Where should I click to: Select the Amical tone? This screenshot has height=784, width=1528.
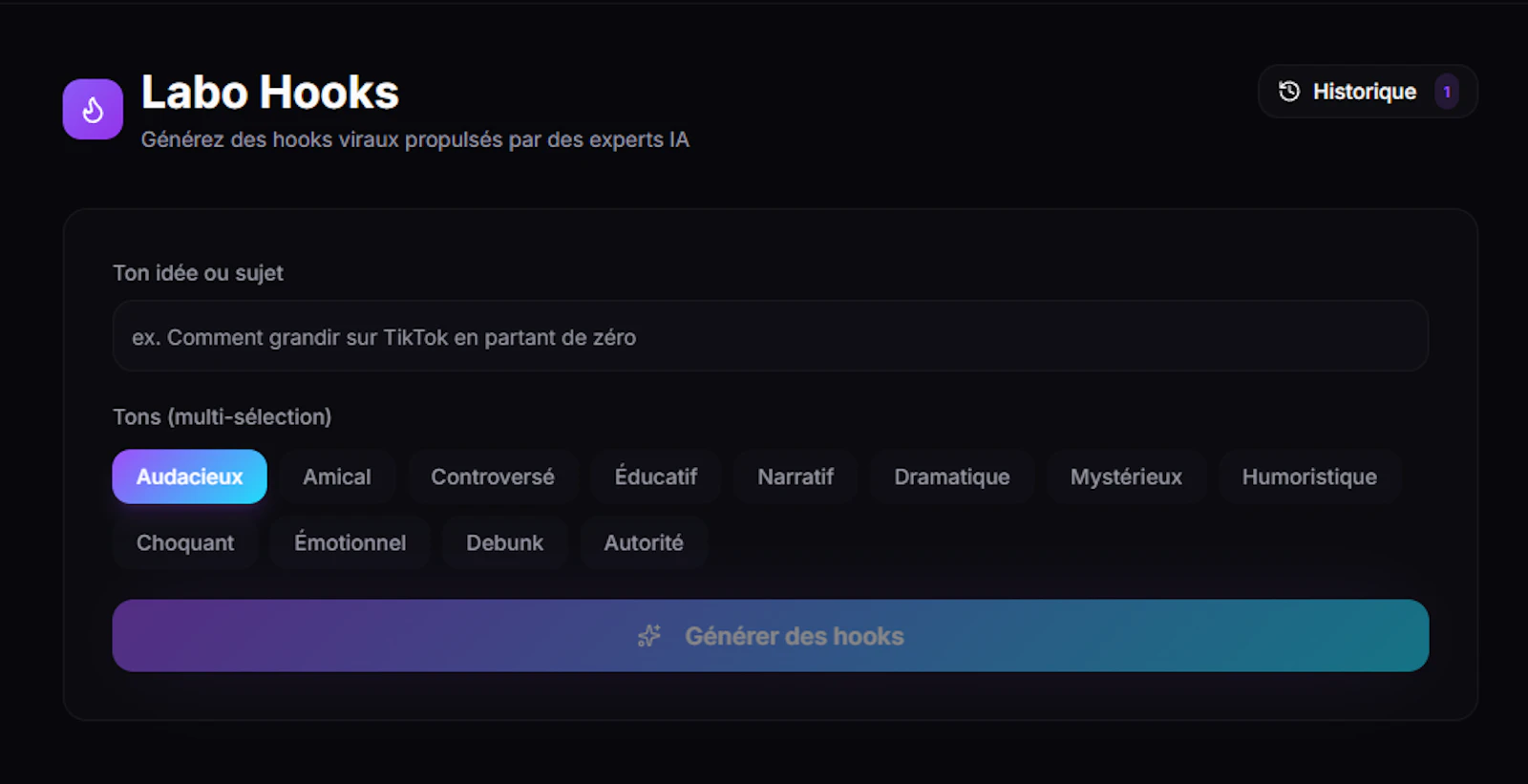point(337,477)
